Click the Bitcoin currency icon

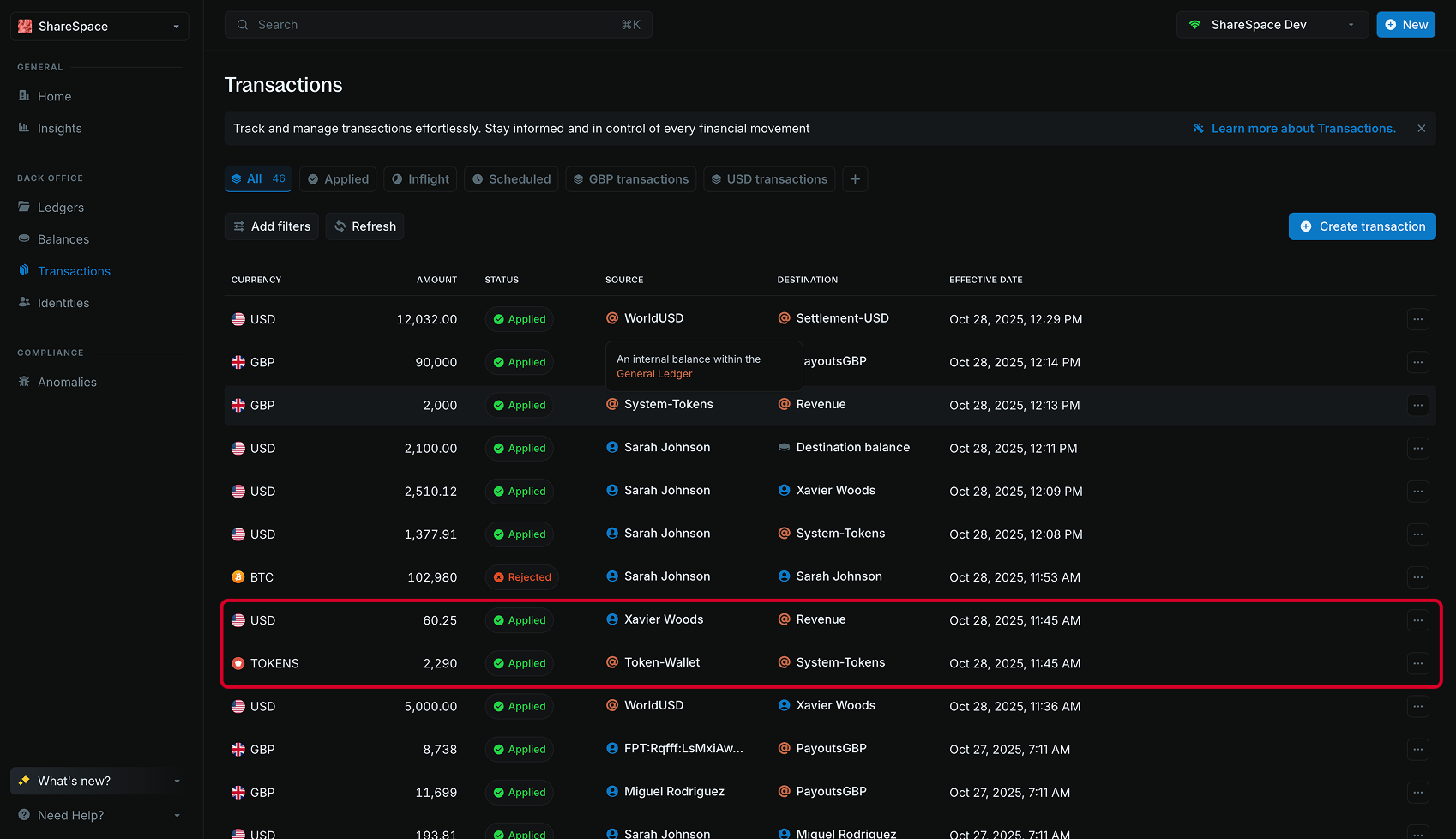click(x=238, y=577)
